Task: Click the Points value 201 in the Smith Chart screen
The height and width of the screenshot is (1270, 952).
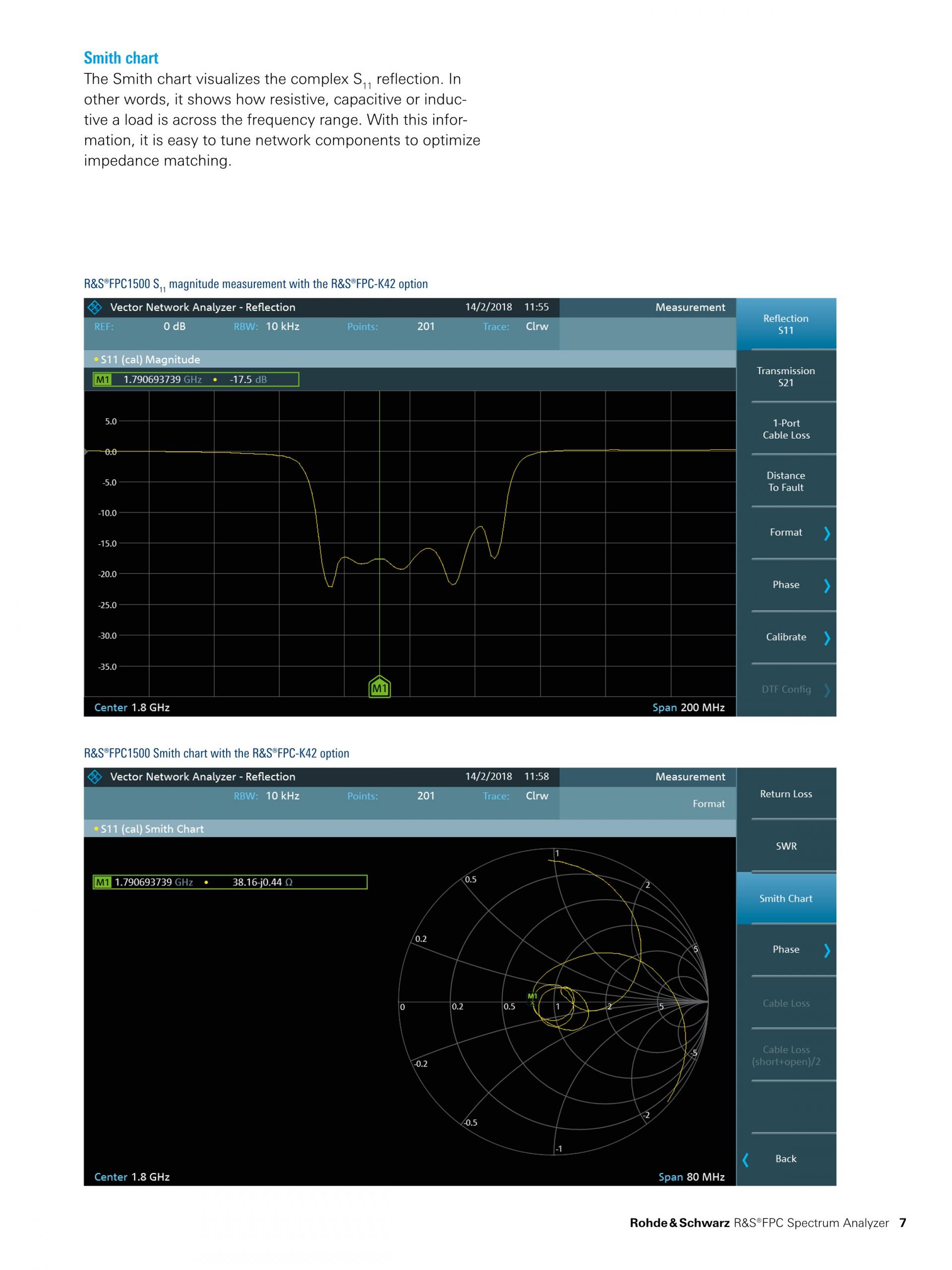Action: (426, 796)
